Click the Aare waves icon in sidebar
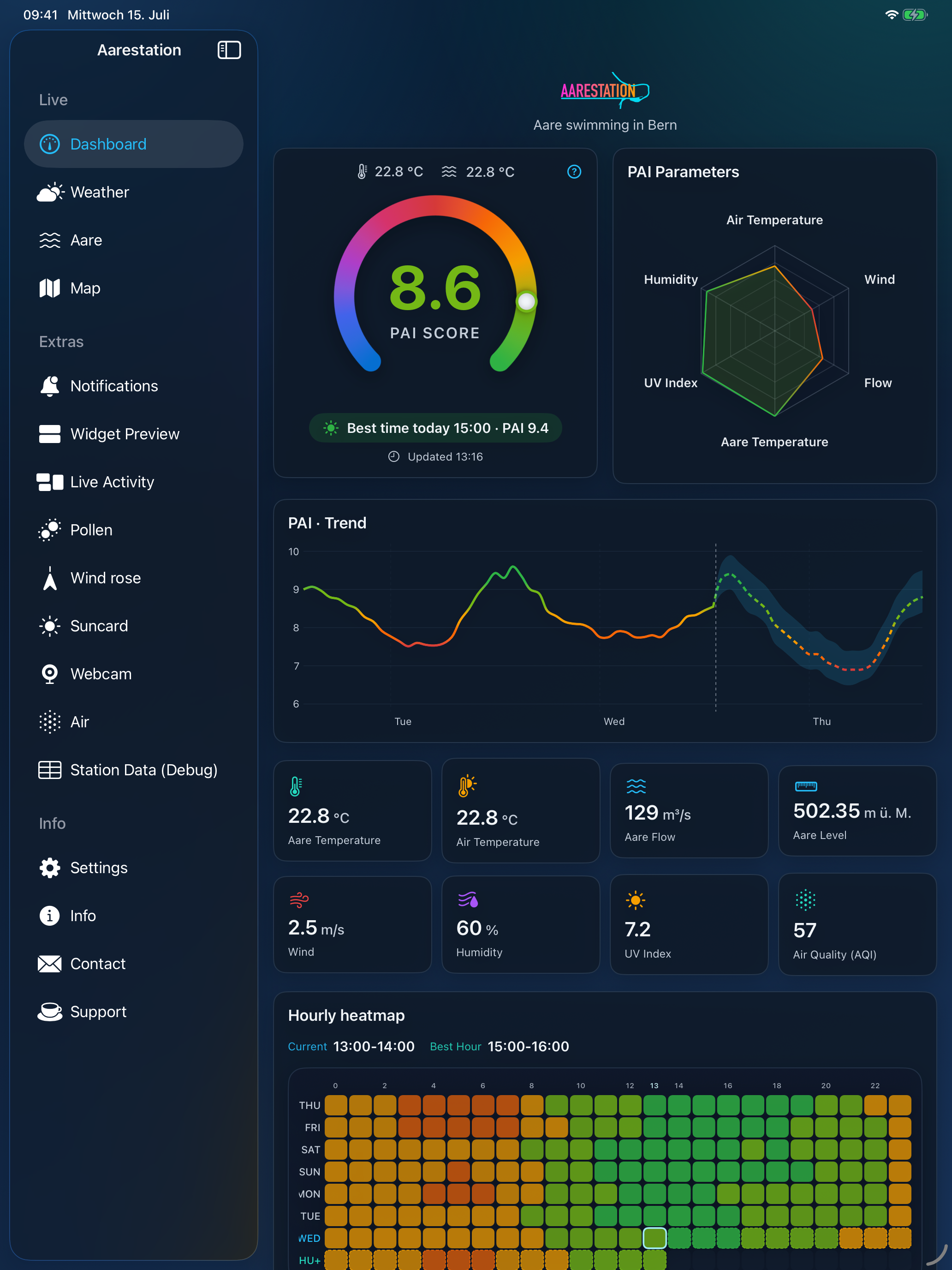The height and width of the screenshot is (1270, 952). tap(50, 240)
